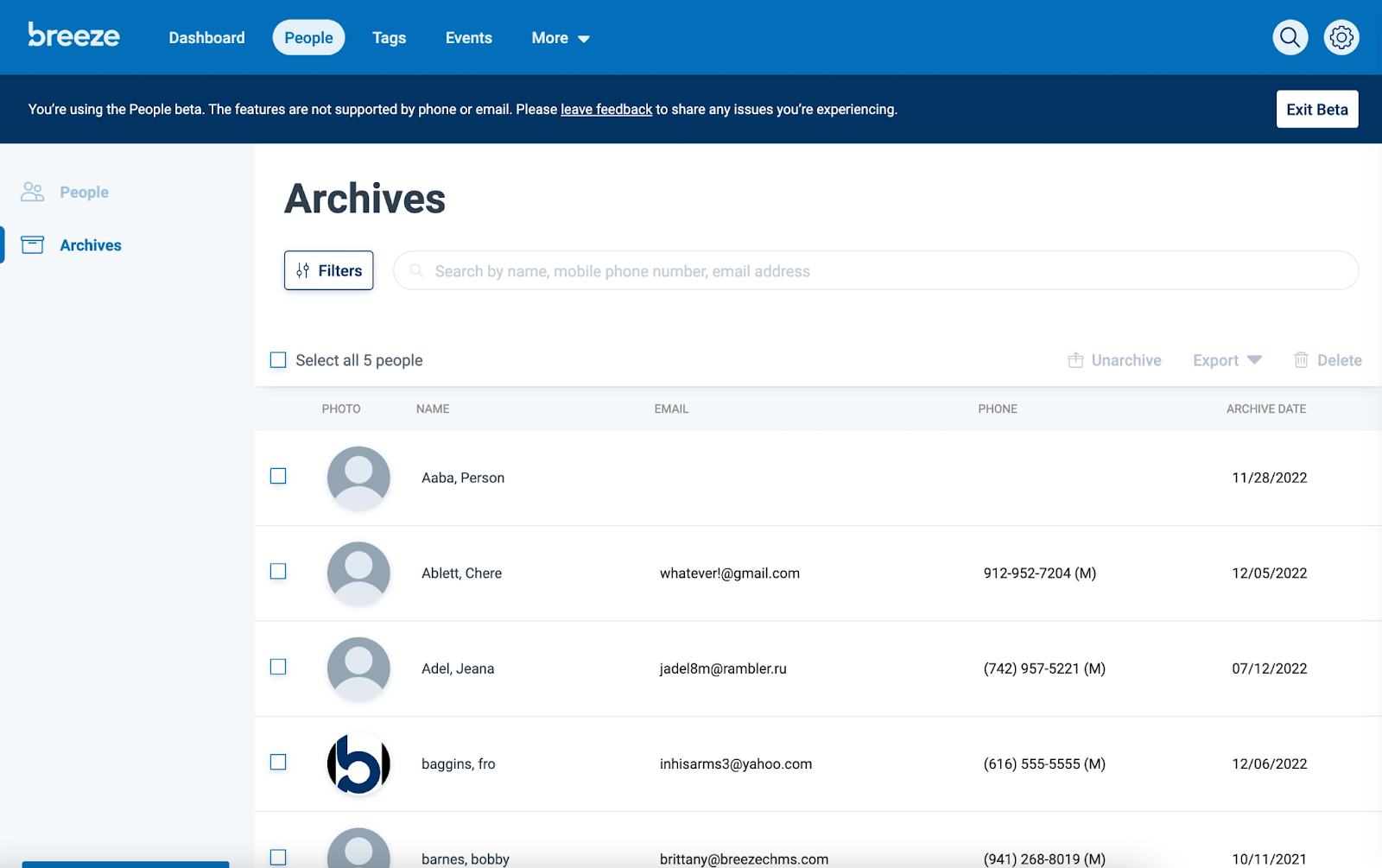Click phone 912-952-7204 (M)
Screen dimensions: 1382x868
tap(1040, 573)
